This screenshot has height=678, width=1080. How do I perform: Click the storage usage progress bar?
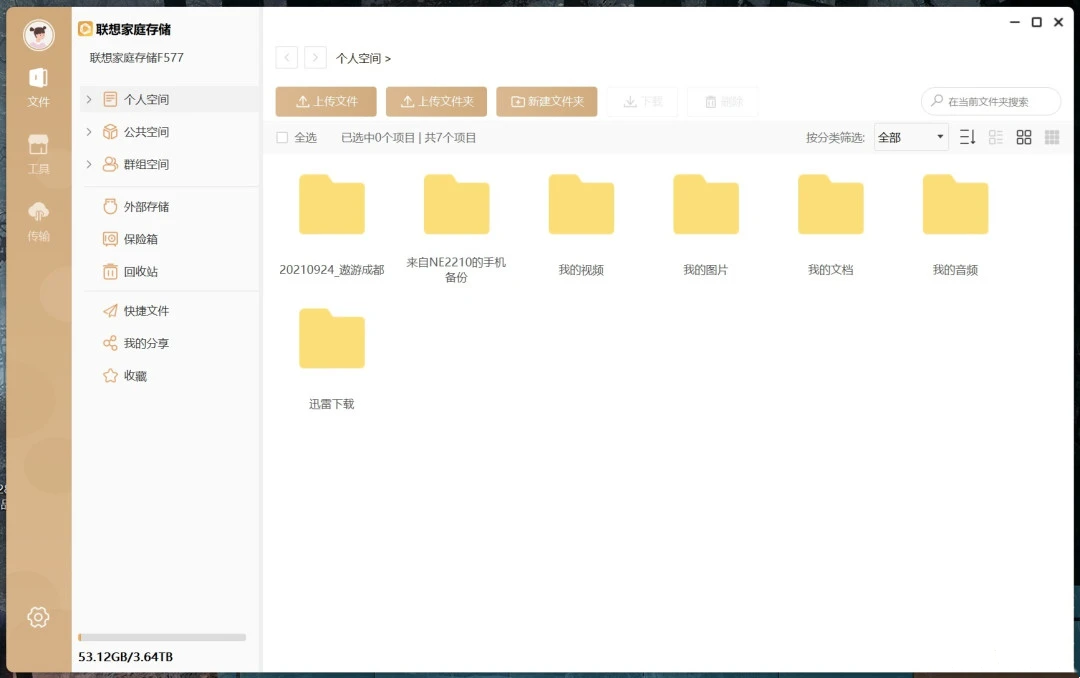click(x=162, y=637)
